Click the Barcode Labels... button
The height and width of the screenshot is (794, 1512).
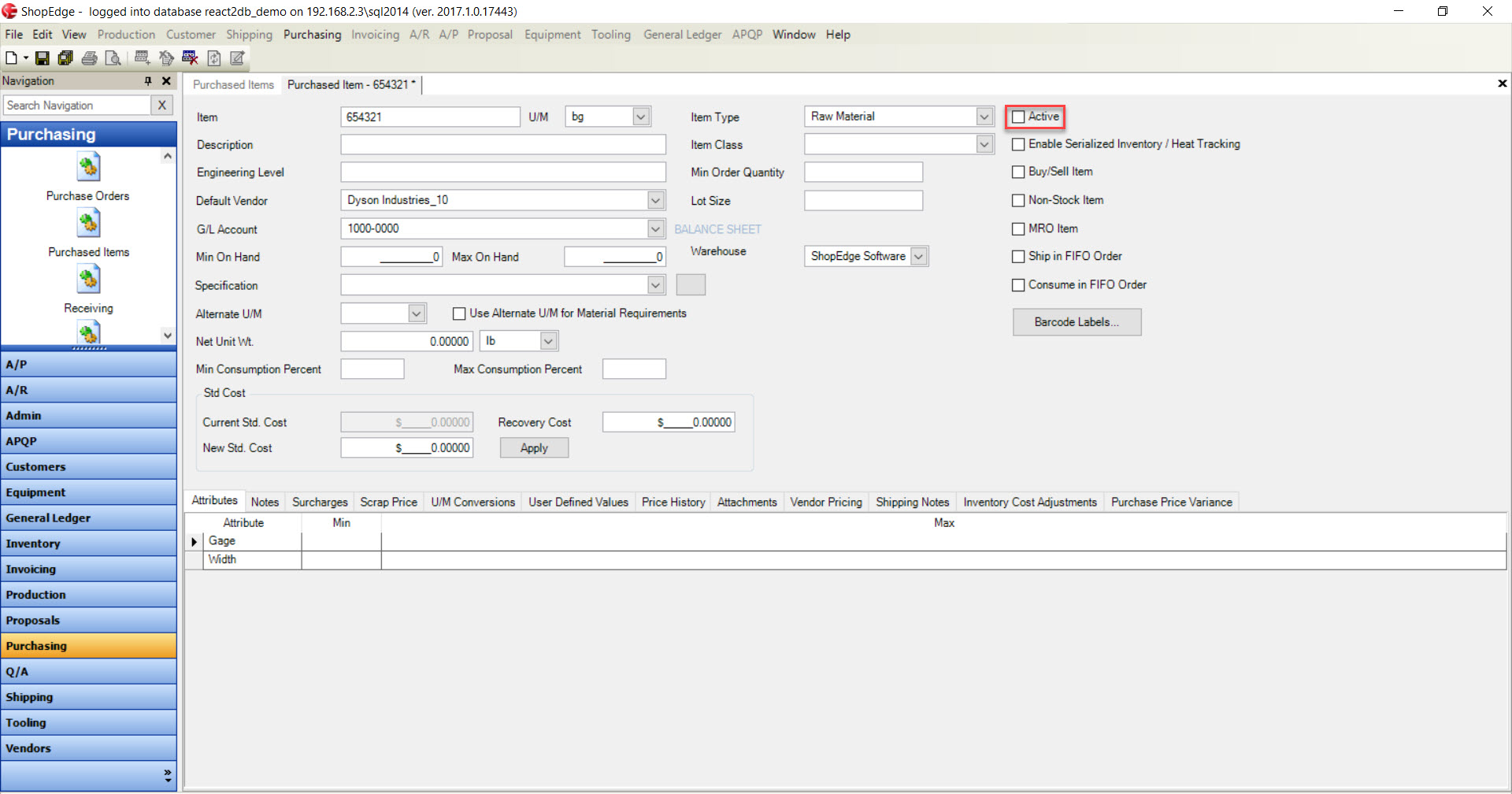pos(1077,322)
